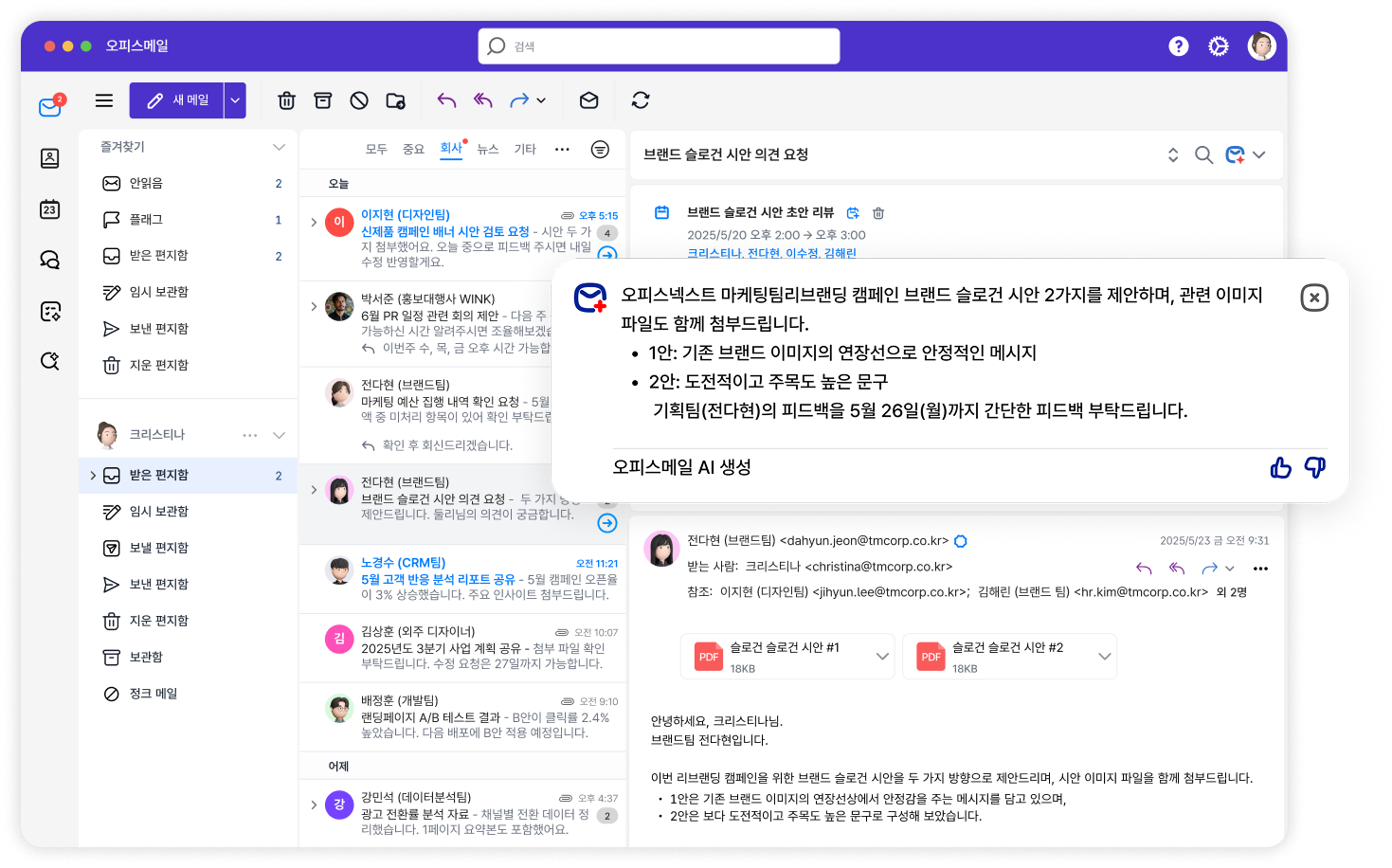Mark the conversation as spam
The image size is (1392, 868).
point(359,99)
